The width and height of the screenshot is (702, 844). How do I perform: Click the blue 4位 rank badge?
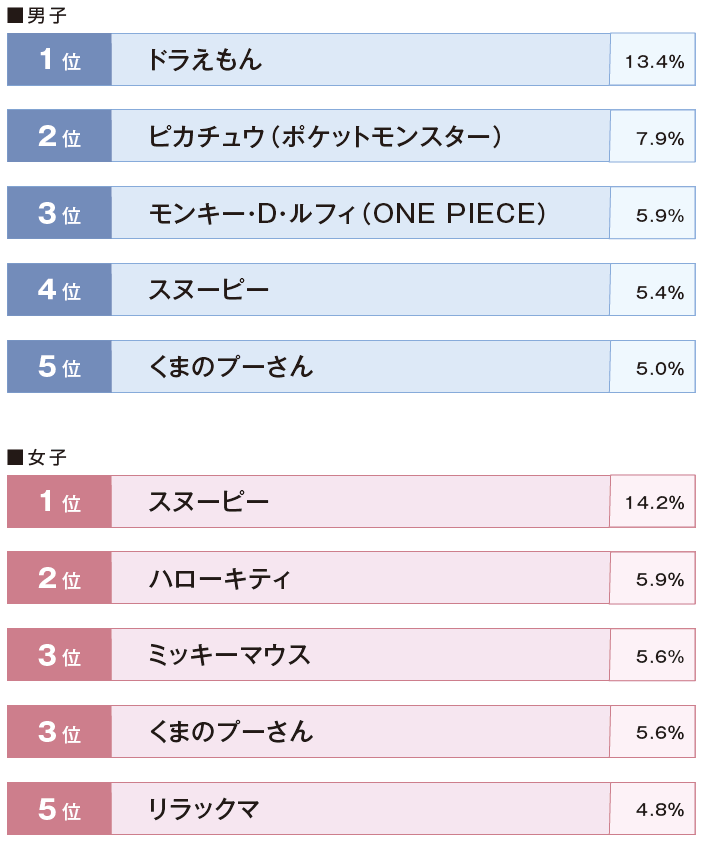[x=59, y=290]
